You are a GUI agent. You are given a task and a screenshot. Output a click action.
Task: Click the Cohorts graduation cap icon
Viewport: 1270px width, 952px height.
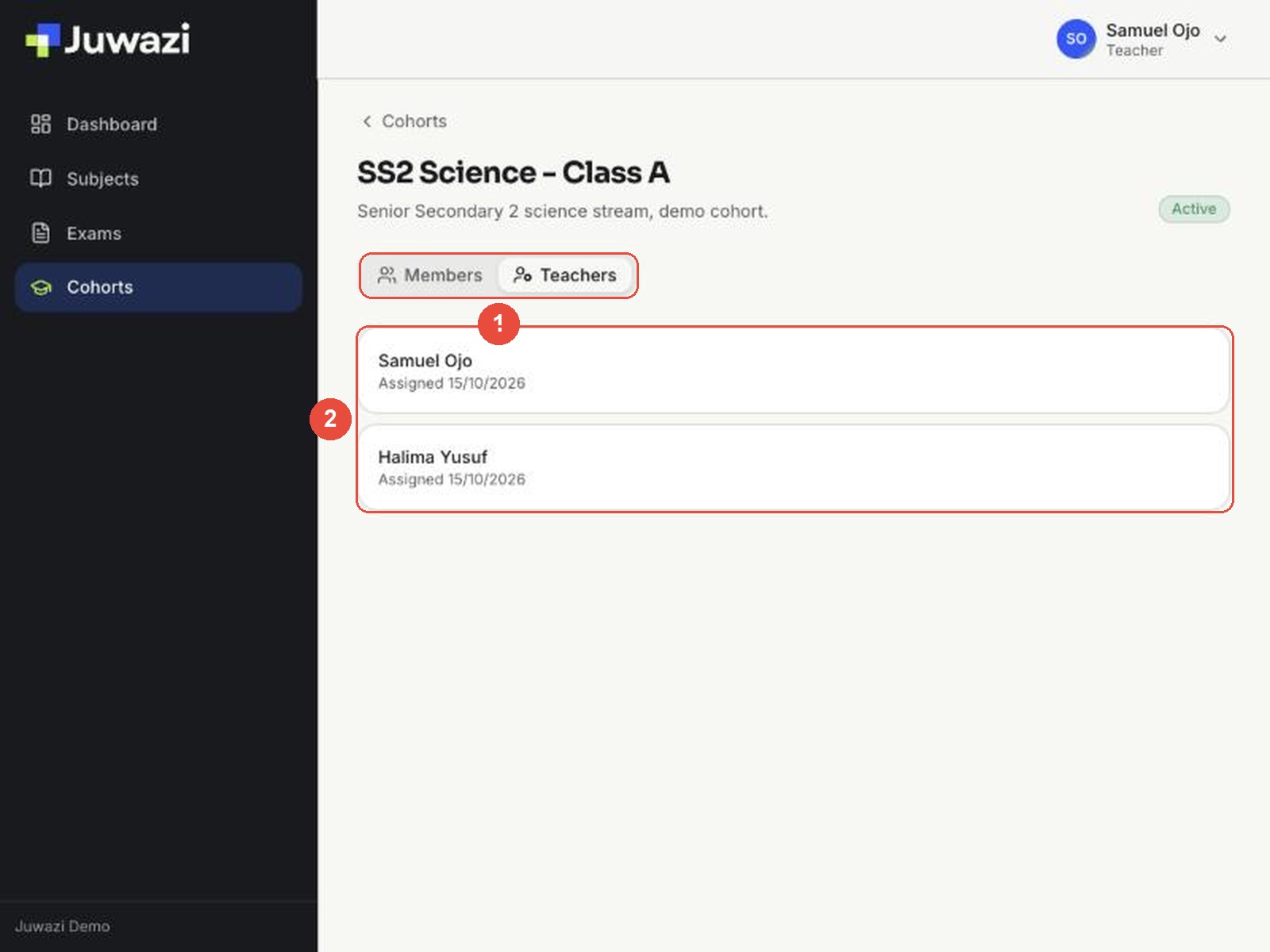[x=40, y=287]
